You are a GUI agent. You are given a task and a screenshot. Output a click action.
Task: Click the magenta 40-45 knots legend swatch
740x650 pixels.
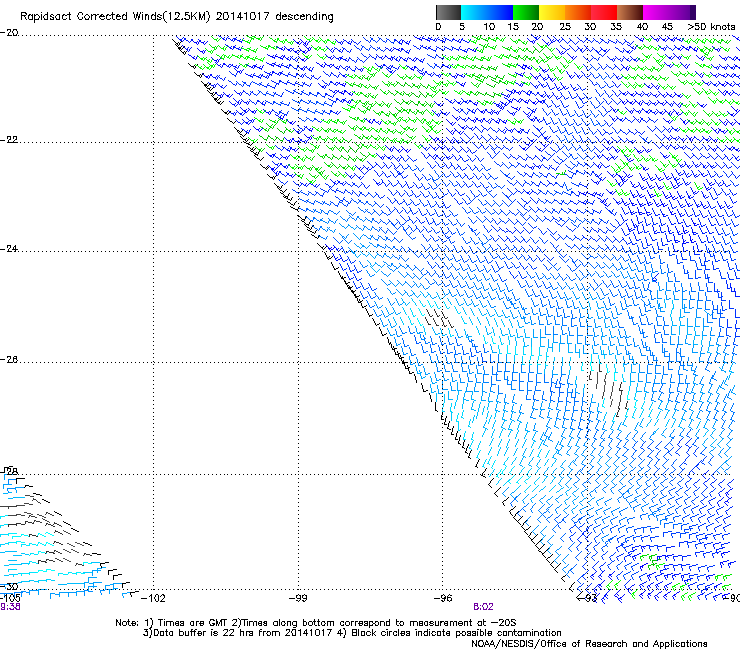click(x=656, y=12)
